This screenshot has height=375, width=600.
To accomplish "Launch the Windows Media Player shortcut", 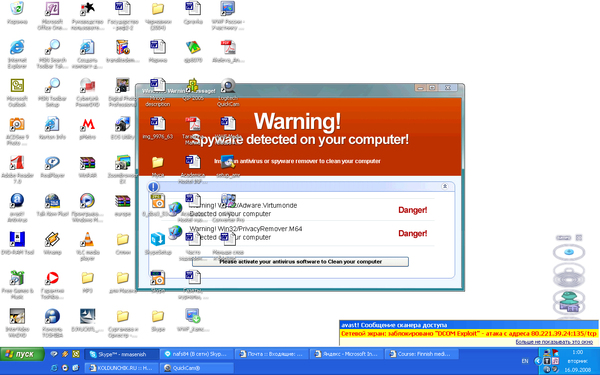I will click(x=87, y=201).
